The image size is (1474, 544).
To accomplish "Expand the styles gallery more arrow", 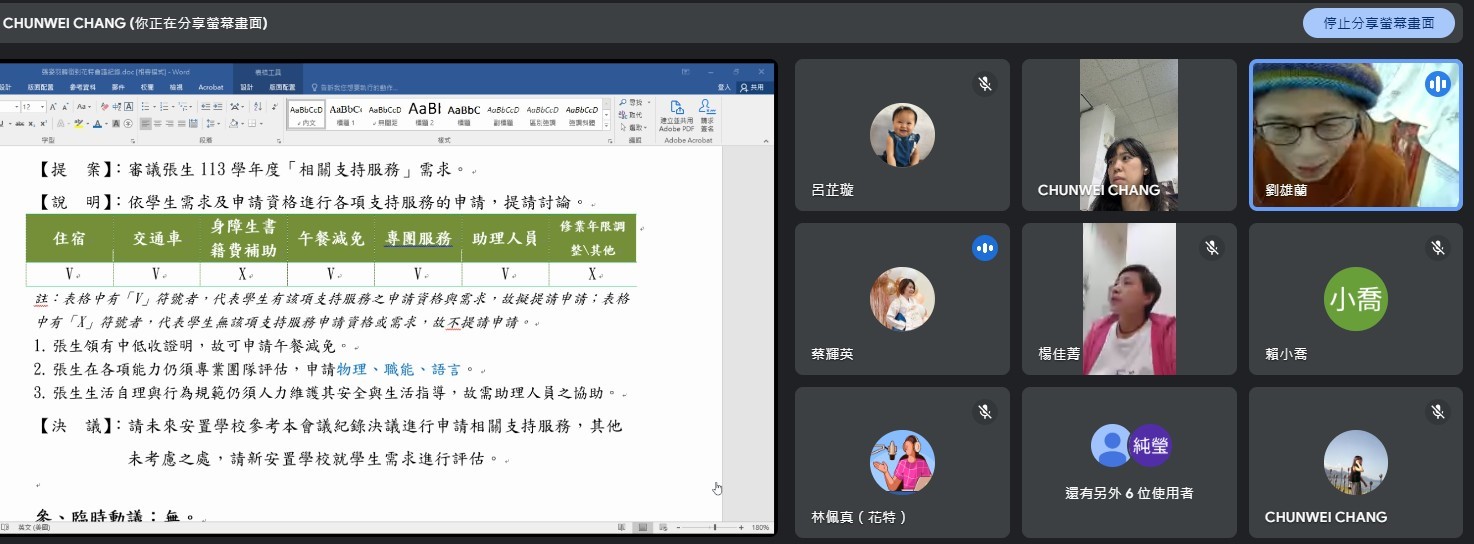I will pos(608,124).
